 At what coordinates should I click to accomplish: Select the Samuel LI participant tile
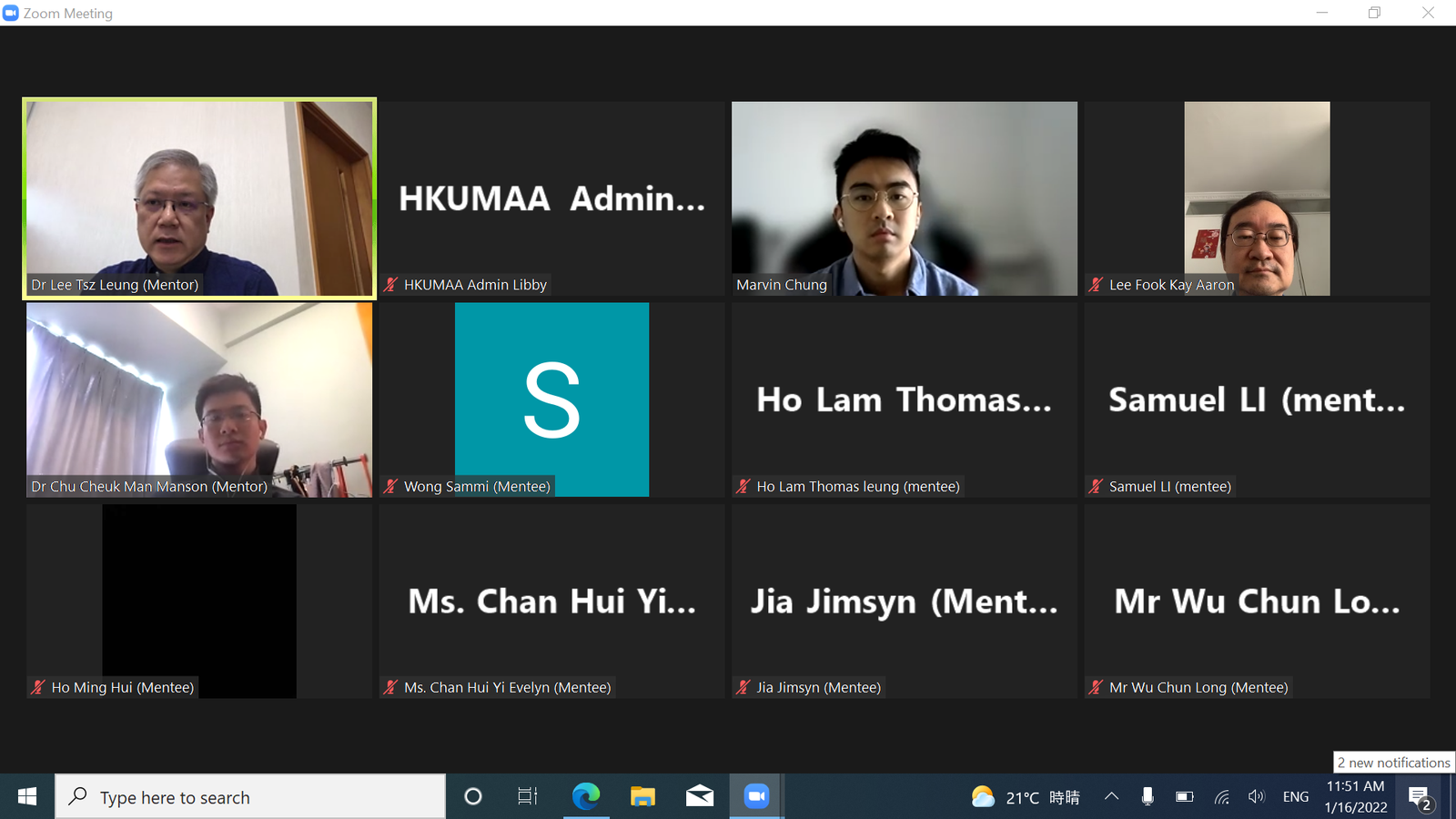point(1257,399)
